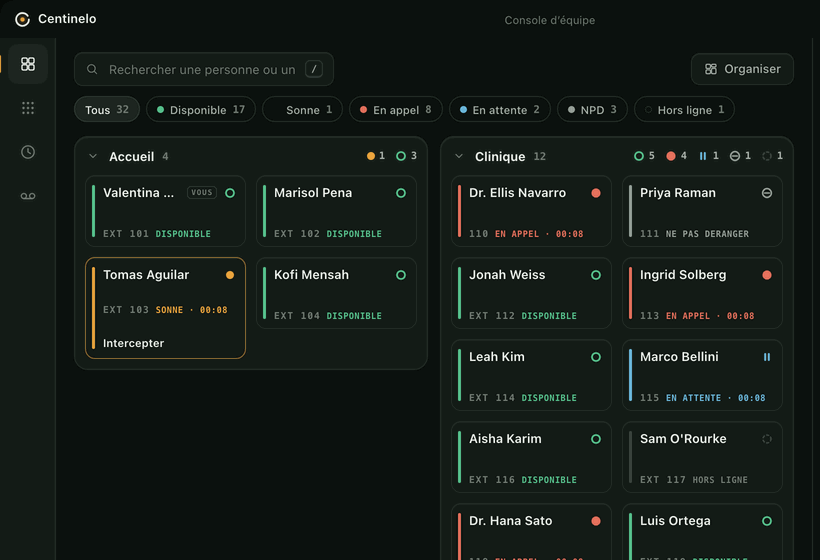Open Sam O'Rourke's card

702,457
